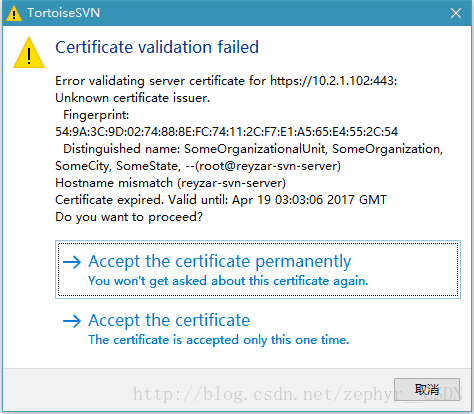Screen dimensions: 474x414
Task: Click the root@reyzar-svn-server text line
Action: tap(198, 166)
